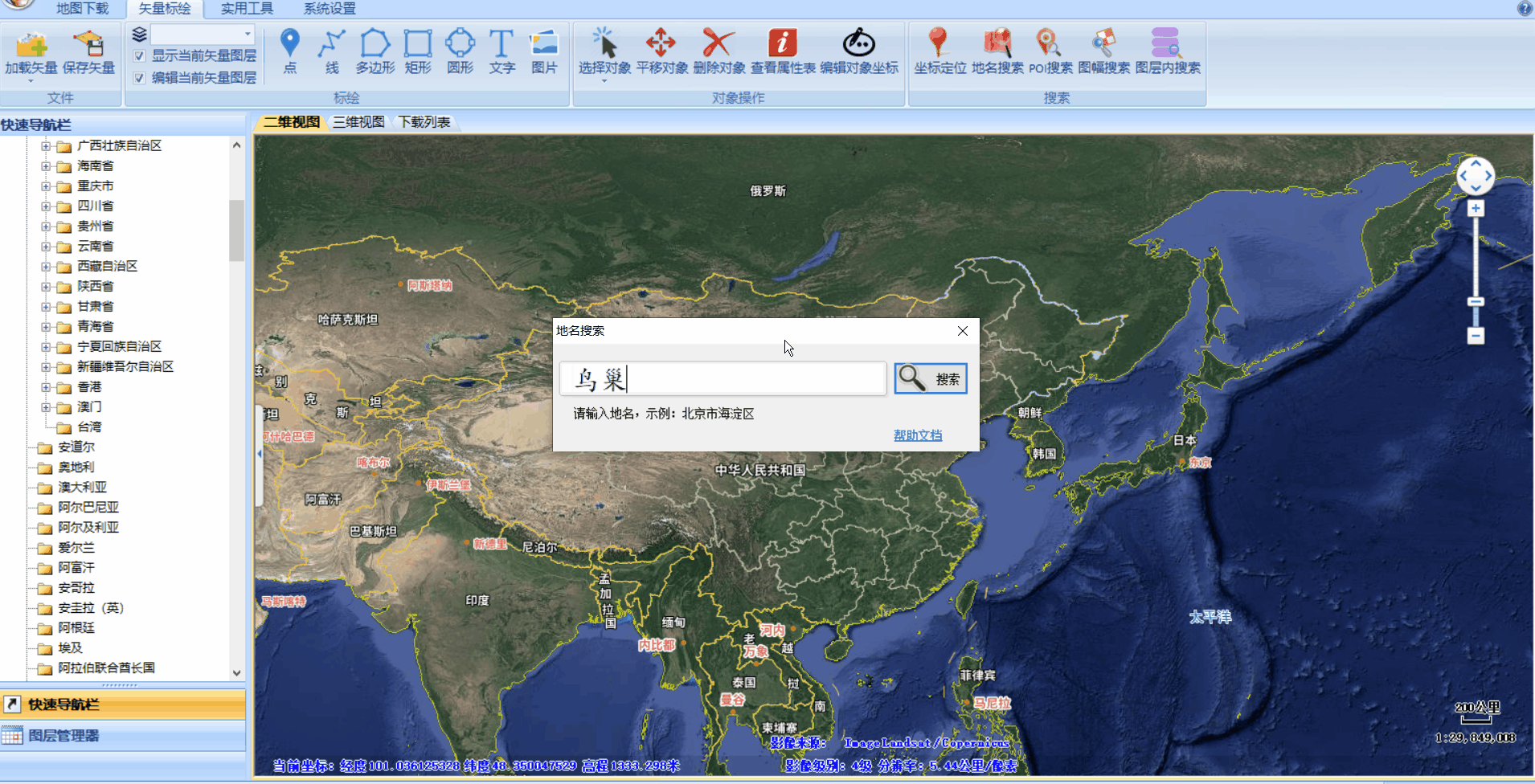Image resolution: width=1535 pixels, height=784 pixels.
Task: Select 爱尔兰 in the navigation tree
Action: [x=76, y=548]
